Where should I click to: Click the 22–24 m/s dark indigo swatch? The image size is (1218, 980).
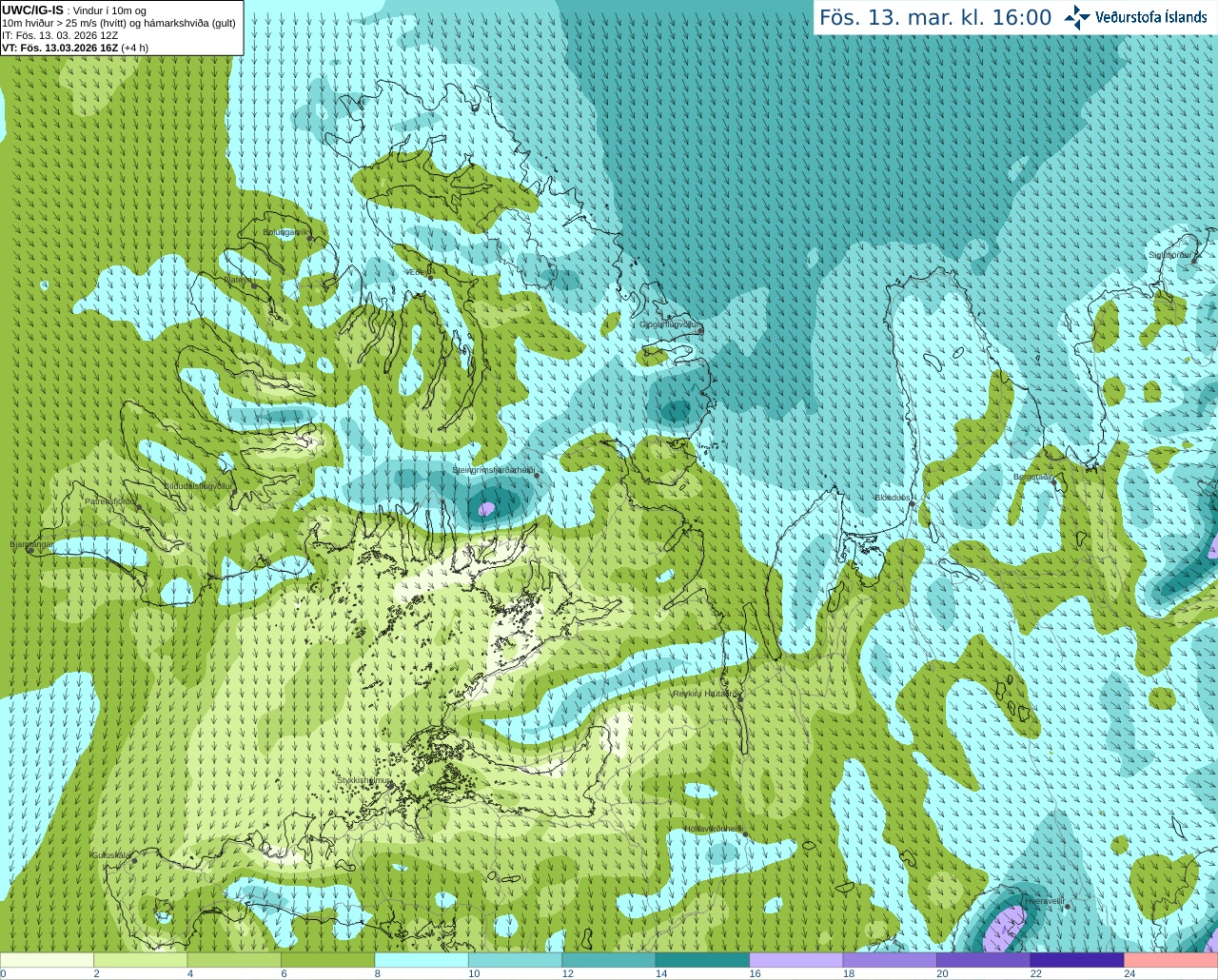point(1077,960)
